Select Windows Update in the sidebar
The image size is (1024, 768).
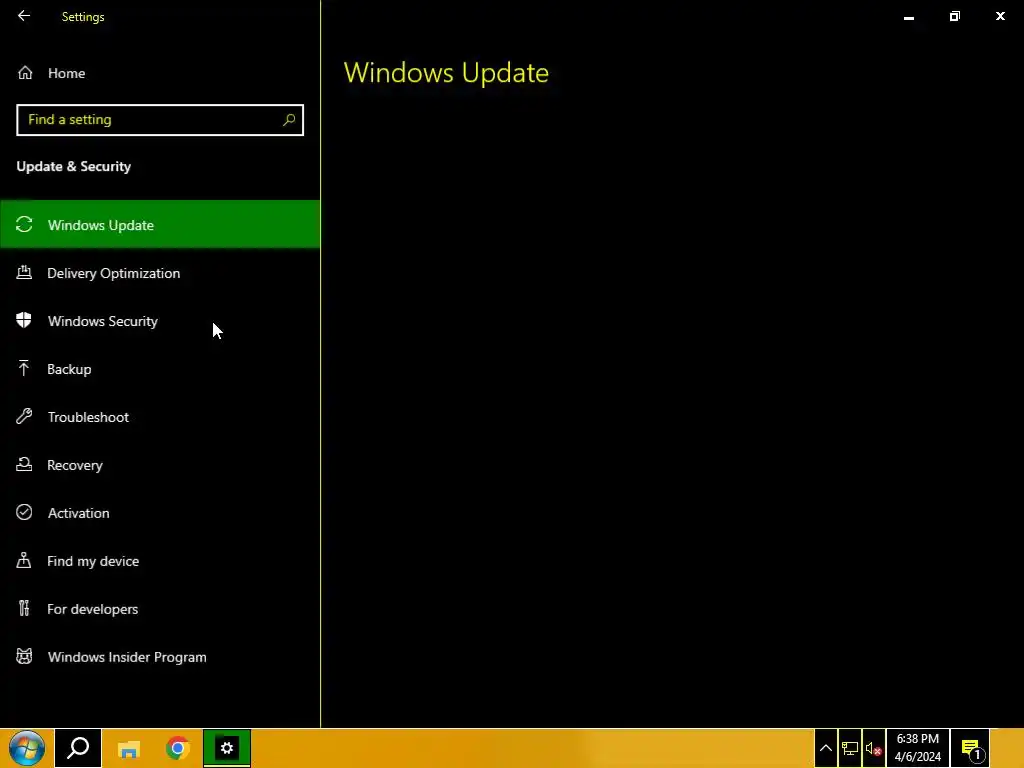point(160,225)
